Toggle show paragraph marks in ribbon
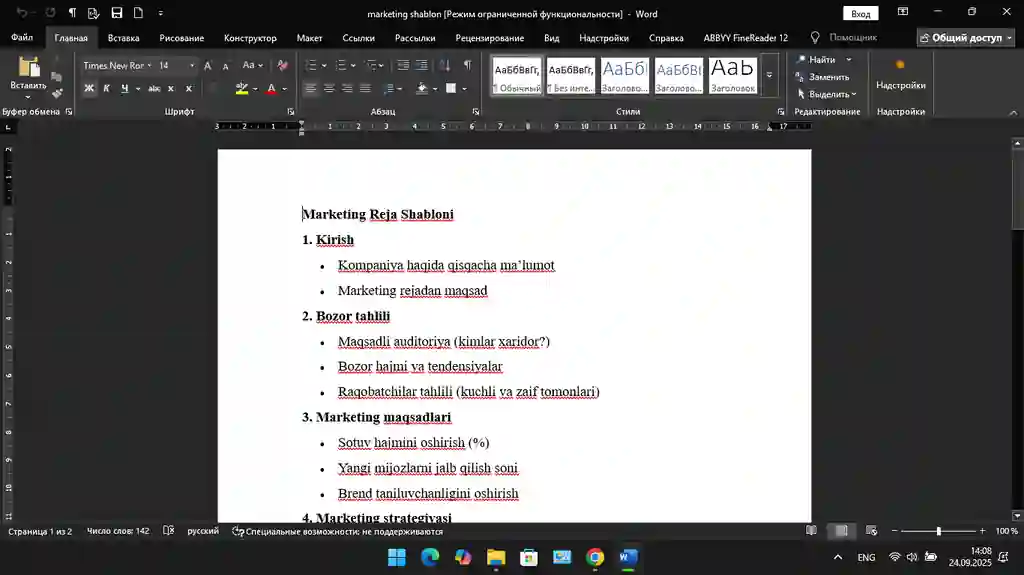This screenshot has width=1024, height=575. [468, 65]
